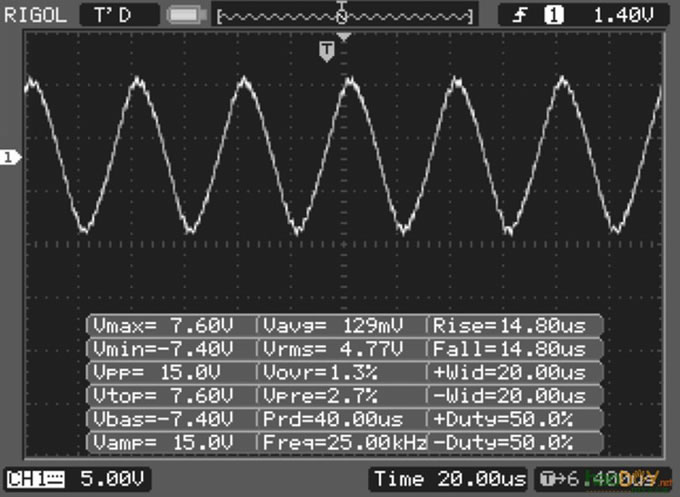680x497 pixels.
Task: Click the CH1 coupling indicator
Action: point(34,479)
